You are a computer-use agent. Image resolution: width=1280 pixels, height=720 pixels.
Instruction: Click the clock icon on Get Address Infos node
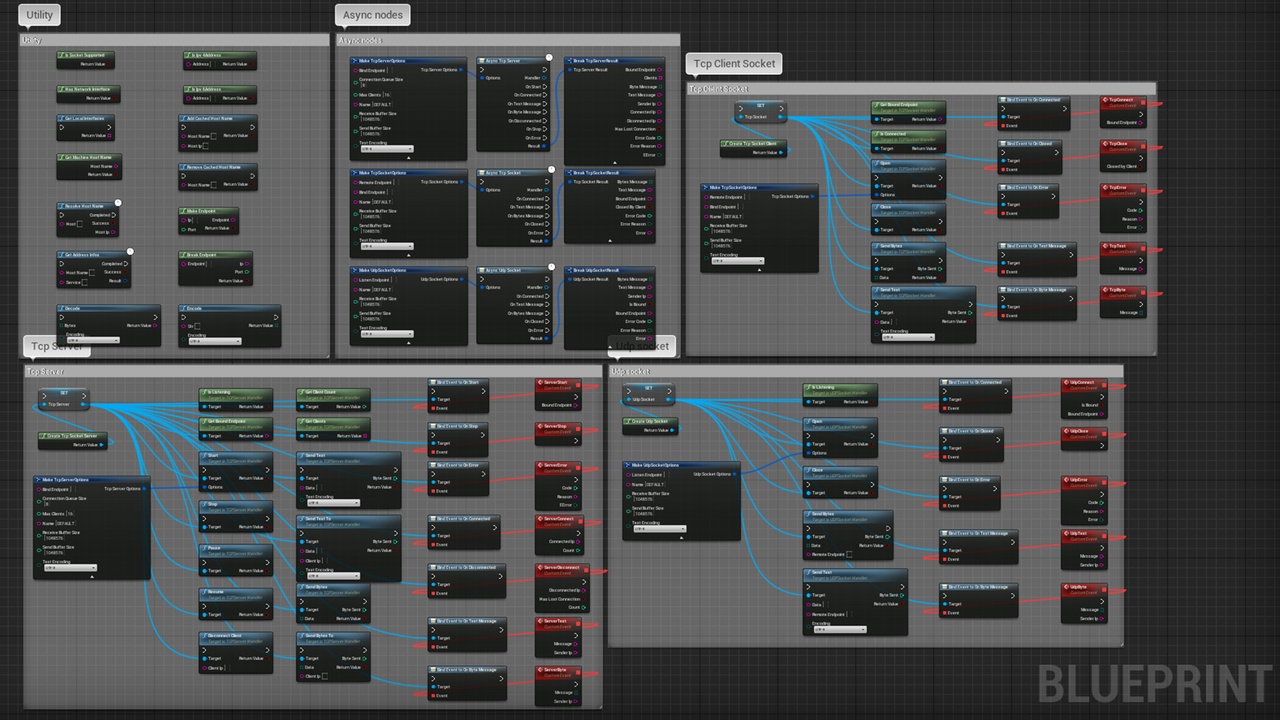coord(130,251)
